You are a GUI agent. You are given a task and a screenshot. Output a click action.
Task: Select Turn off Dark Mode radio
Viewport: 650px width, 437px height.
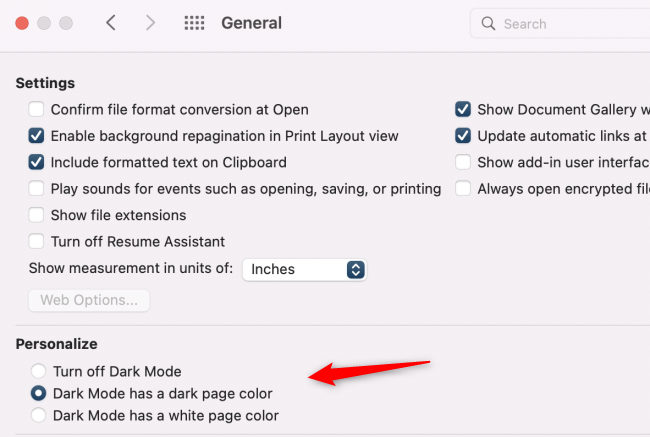click(x=39, y=371)
